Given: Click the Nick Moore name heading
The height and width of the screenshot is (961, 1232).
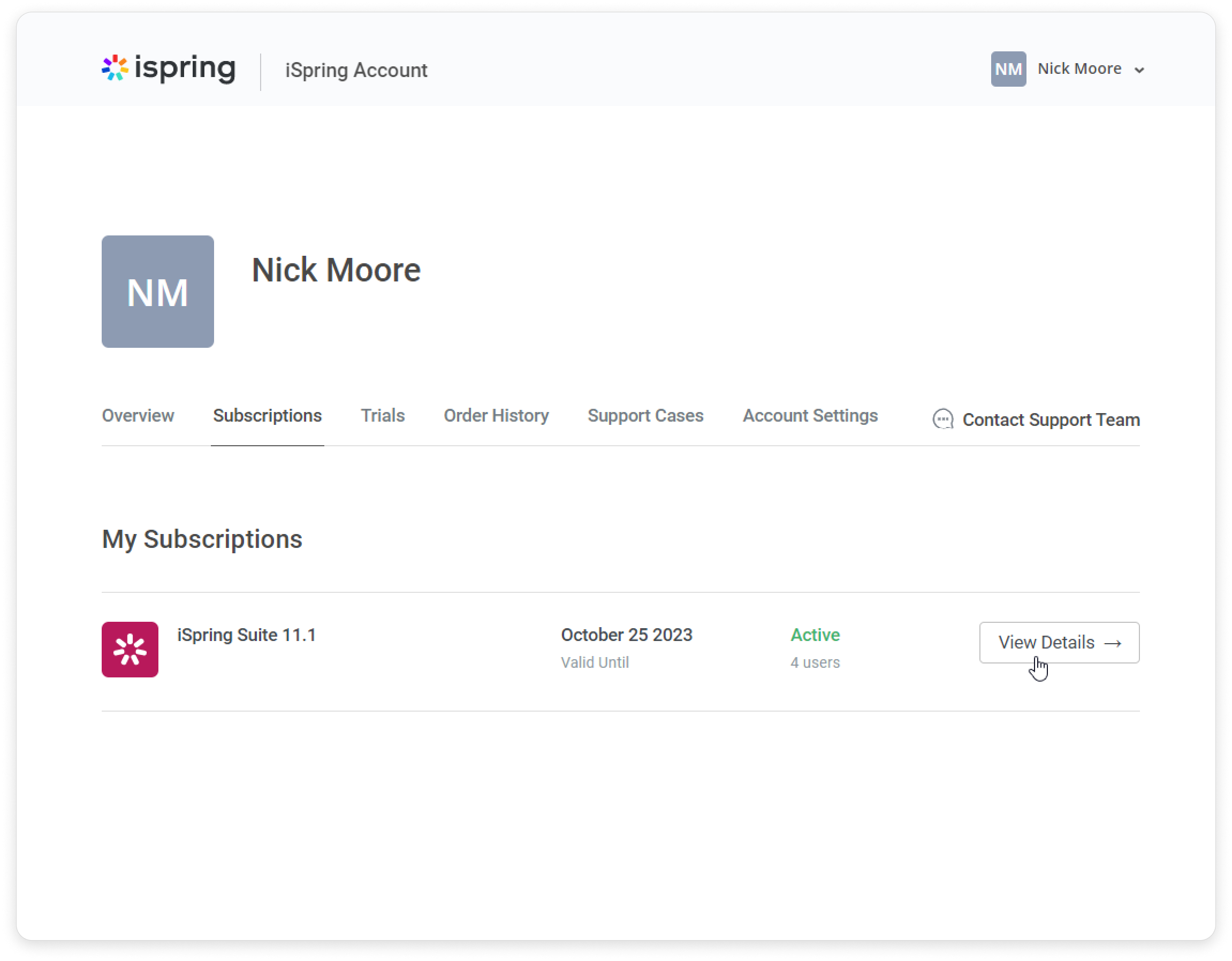Looking at the screenshot, I should (336, 270).
